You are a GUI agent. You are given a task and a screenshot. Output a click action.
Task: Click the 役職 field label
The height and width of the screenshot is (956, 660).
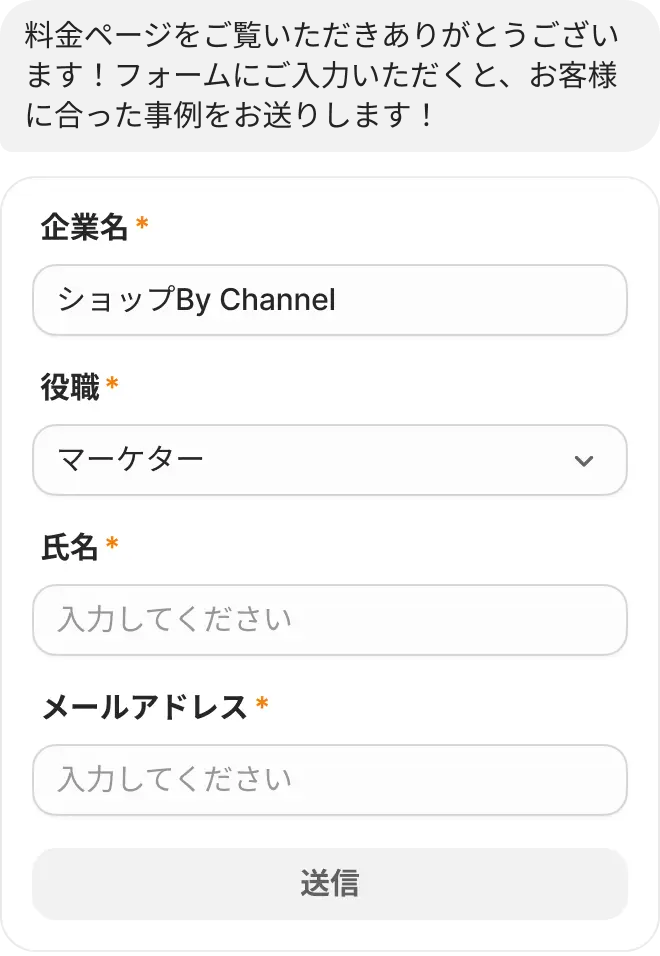(70, 388)
